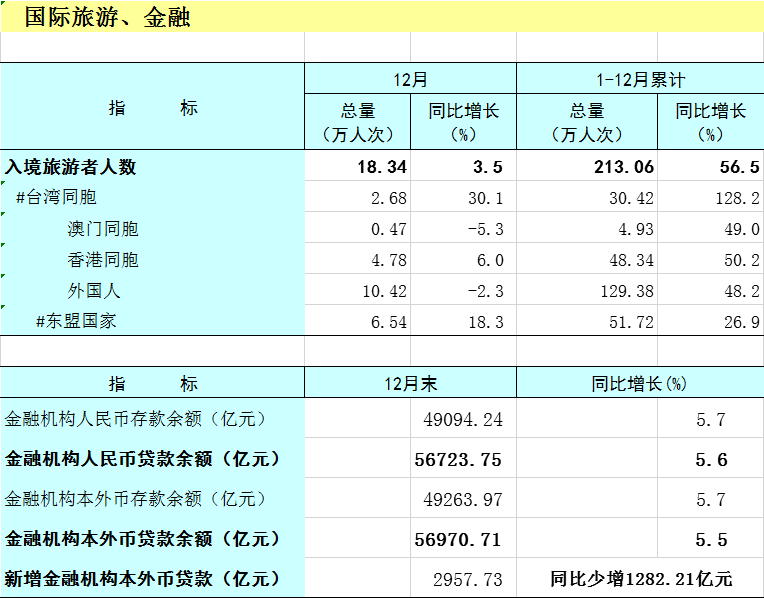Click the 金融机构本外币存款余额 row label

135,498
